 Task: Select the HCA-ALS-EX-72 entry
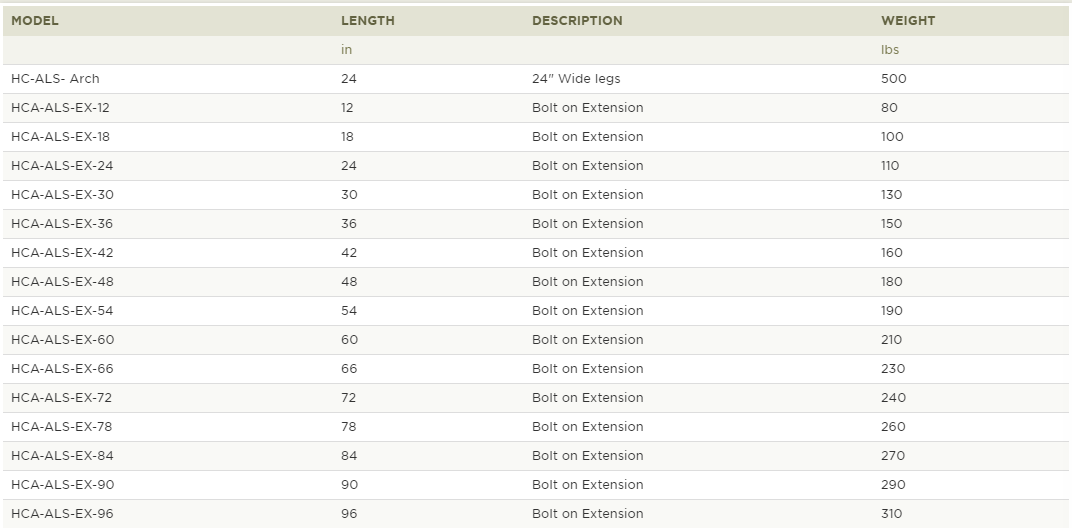click(62, 397)
